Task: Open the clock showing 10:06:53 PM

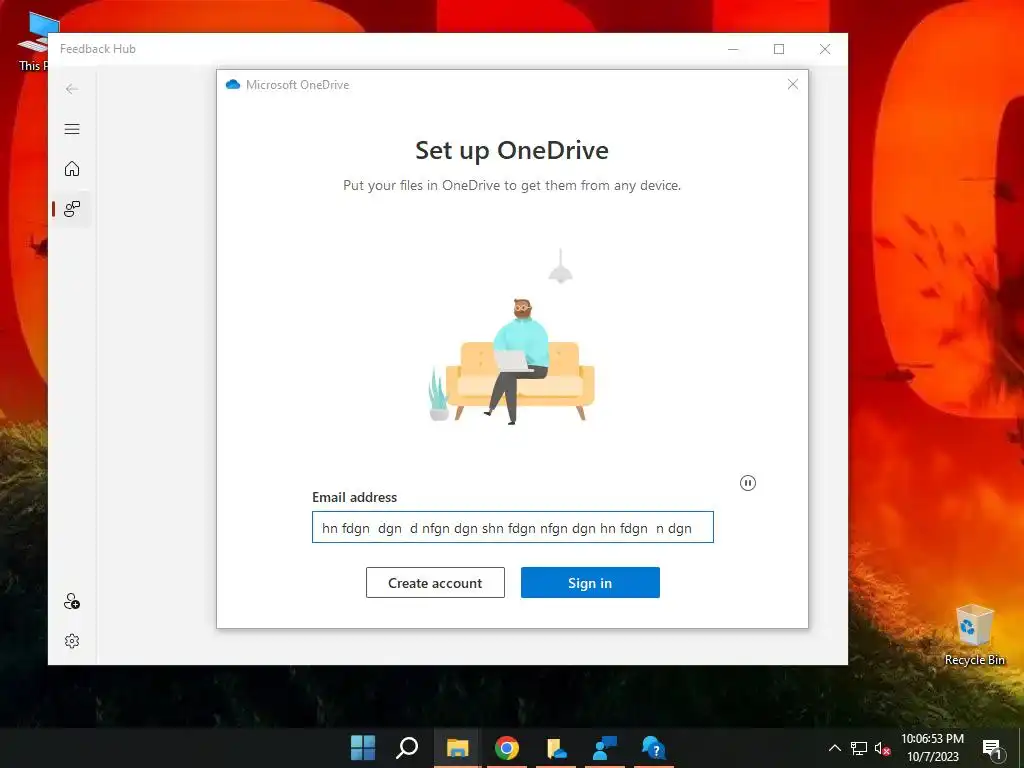Action: 933,748
